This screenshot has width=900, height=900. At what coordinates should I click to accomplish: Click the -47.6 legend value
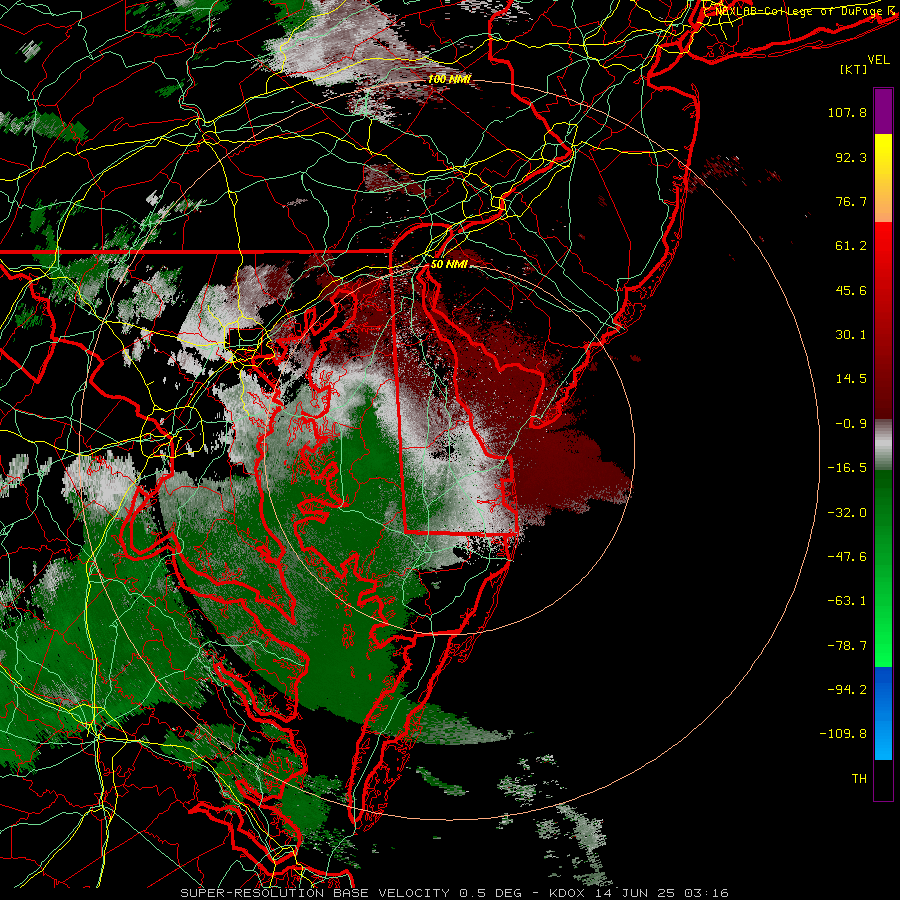click(847, 557)
